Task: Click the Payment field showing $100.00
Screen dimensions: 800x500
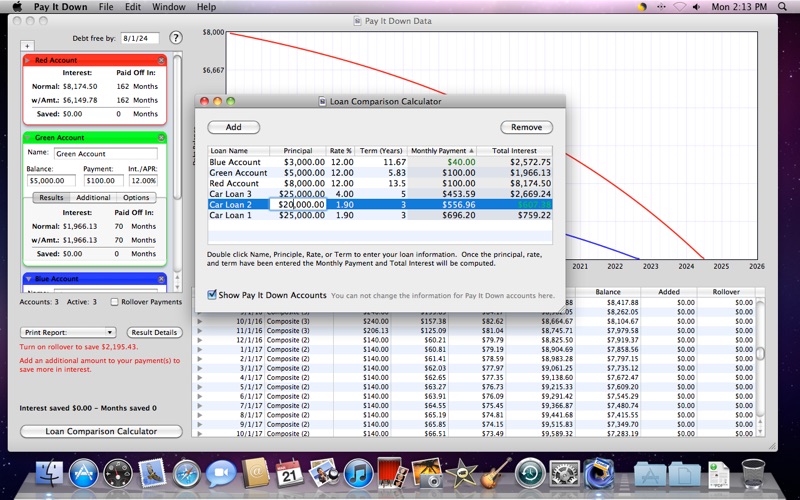Action: pyautogui.click(x=103, y=181)
